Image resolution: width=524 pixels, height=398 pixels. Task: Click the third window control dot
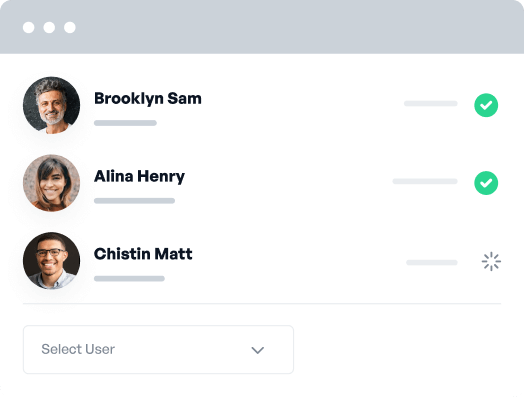70,27
